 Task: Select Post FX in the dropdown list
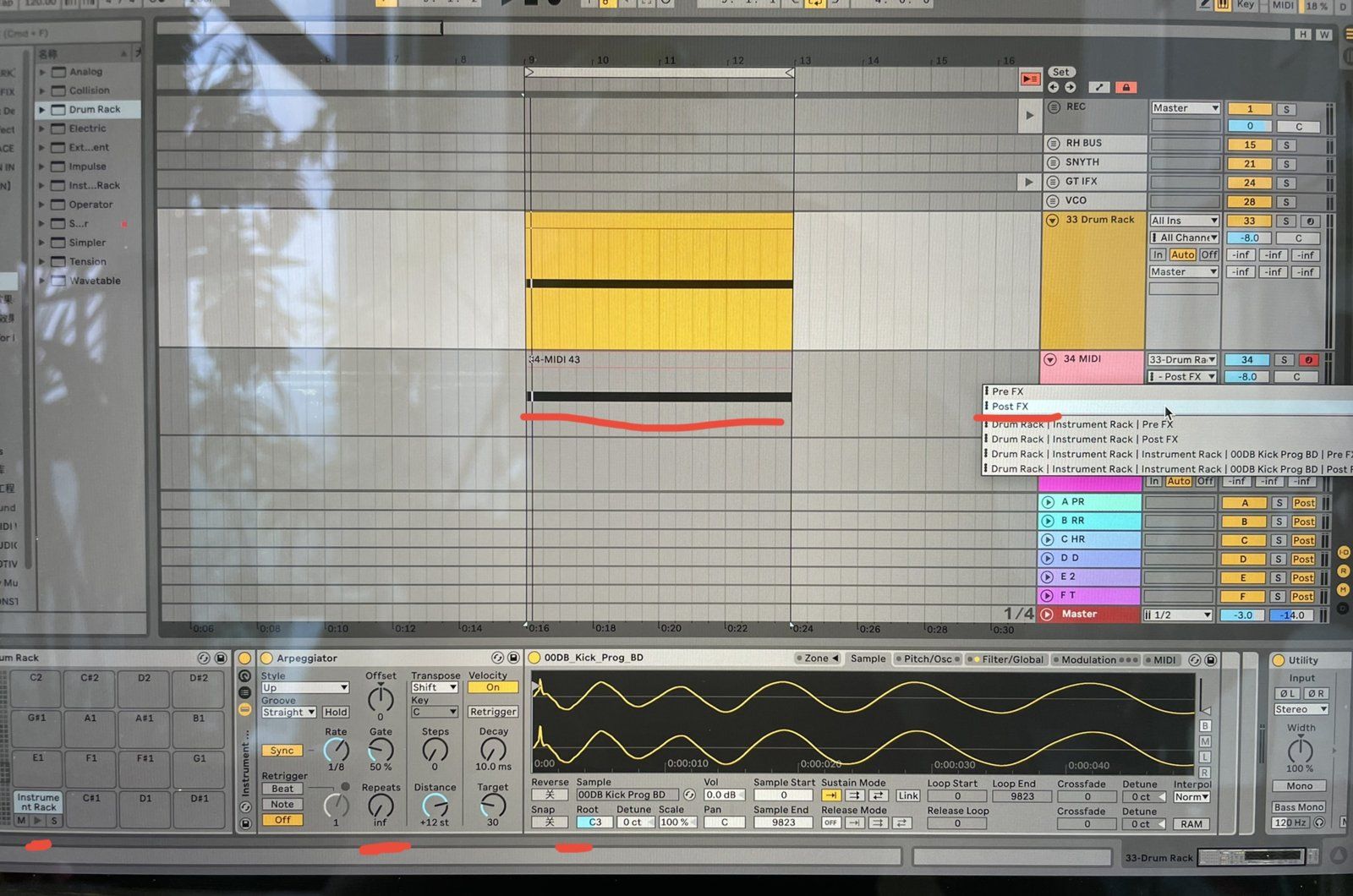[x=1010, y=407]
